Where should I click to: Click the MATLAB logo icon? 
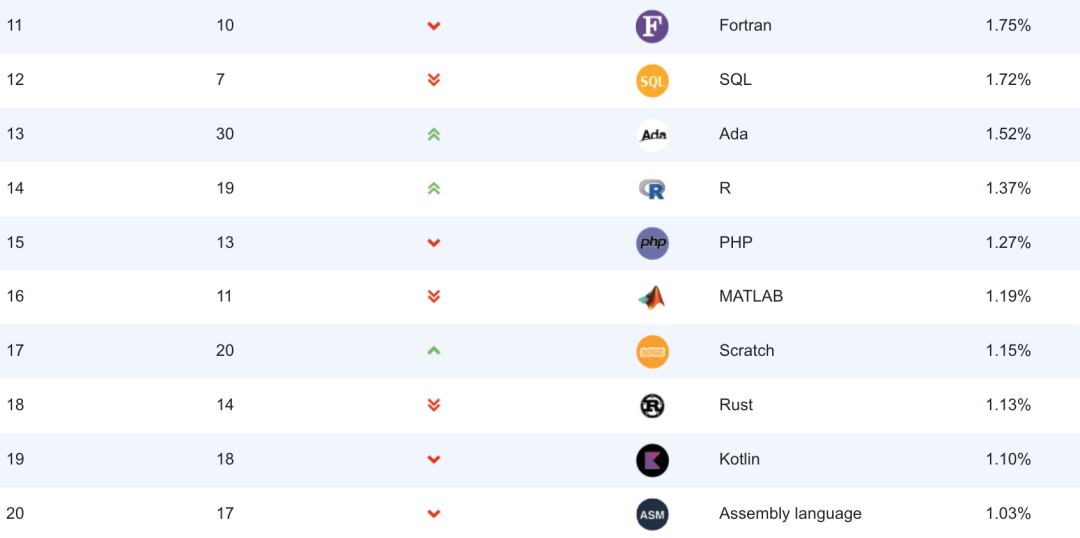652,297
